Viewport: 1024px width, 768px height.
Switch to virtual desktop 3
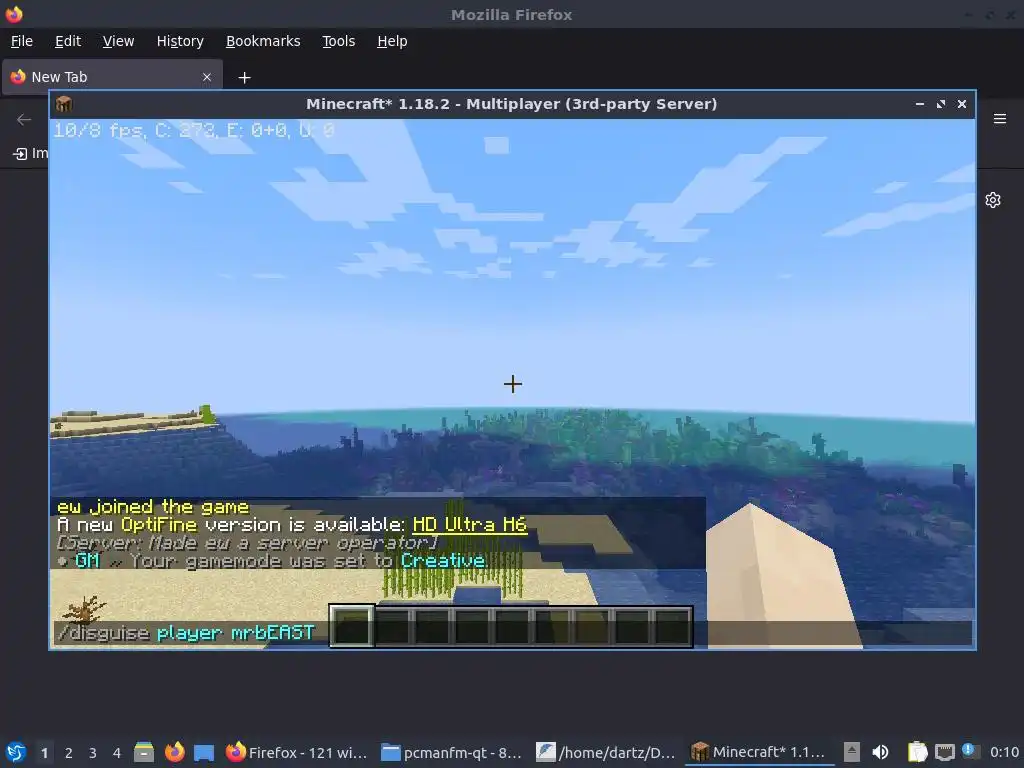[93, 753]
